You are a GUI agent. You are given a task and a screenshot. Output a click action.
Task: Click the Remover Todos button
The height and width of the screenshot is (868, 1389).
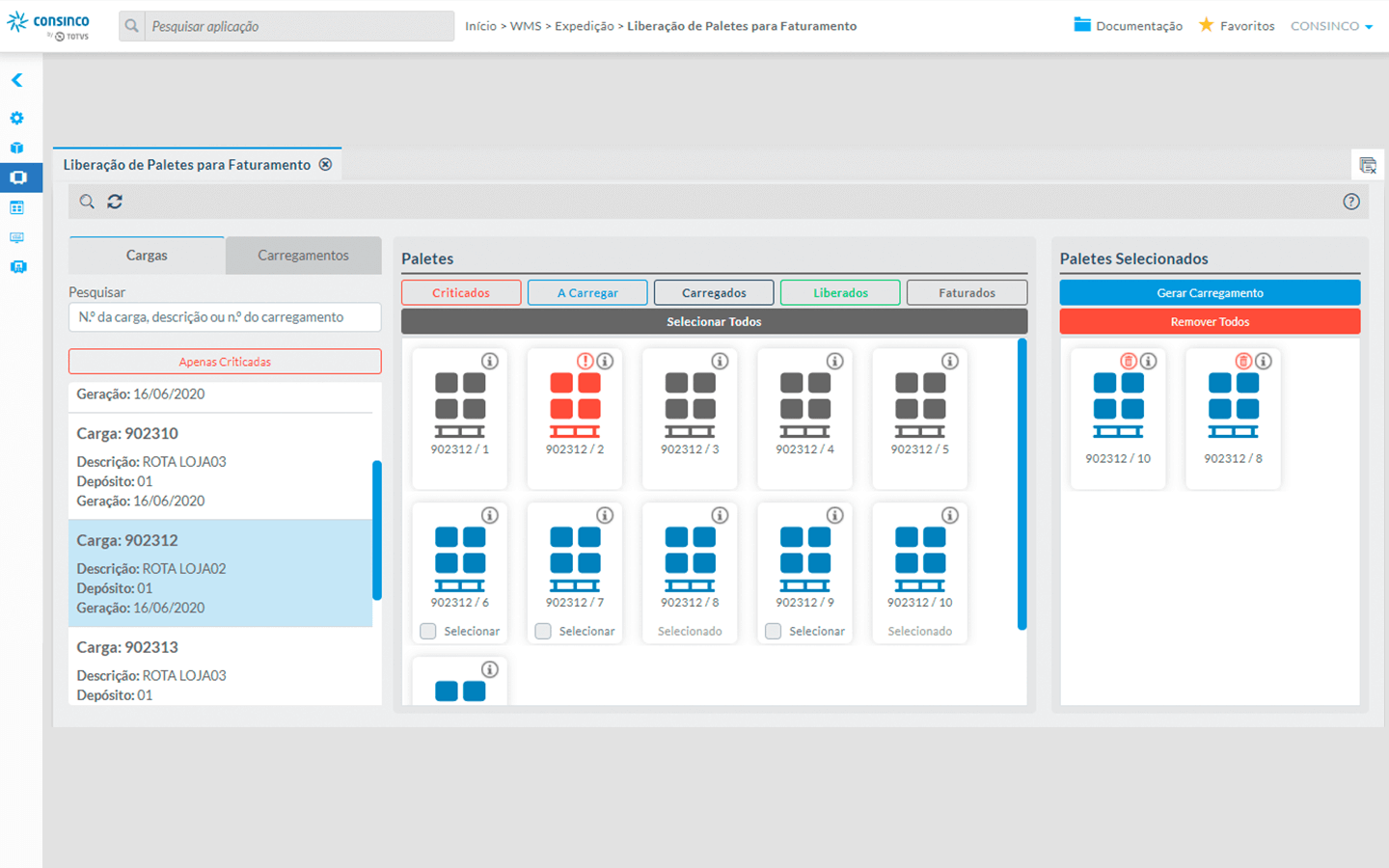click(x=1210, y=321)
